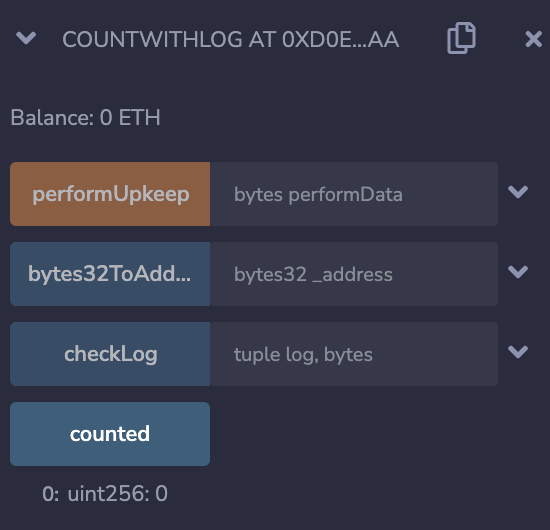Call the checkLog function
Viewport: 550px width, 530px height.
pos(110,354)
